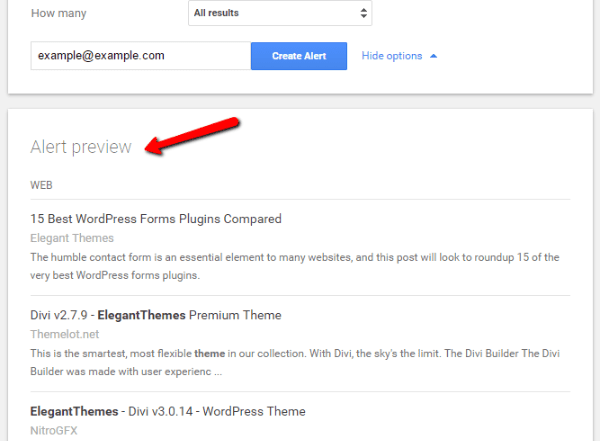Click the NitroGFX source label
The height and width of the screenshot is (441, 600).
pyautogui.click(x=54, y=430)
